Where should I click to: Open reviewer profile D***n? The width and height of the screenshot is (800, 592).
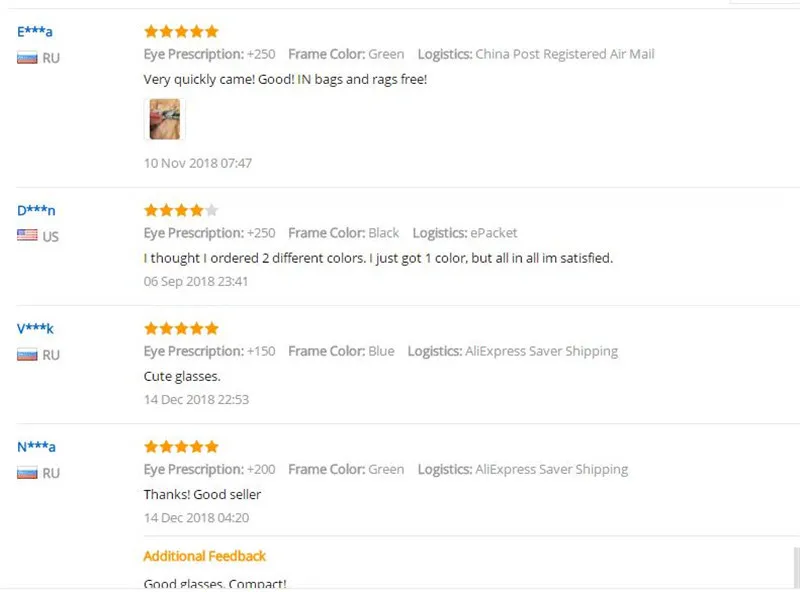click(36, 210)
